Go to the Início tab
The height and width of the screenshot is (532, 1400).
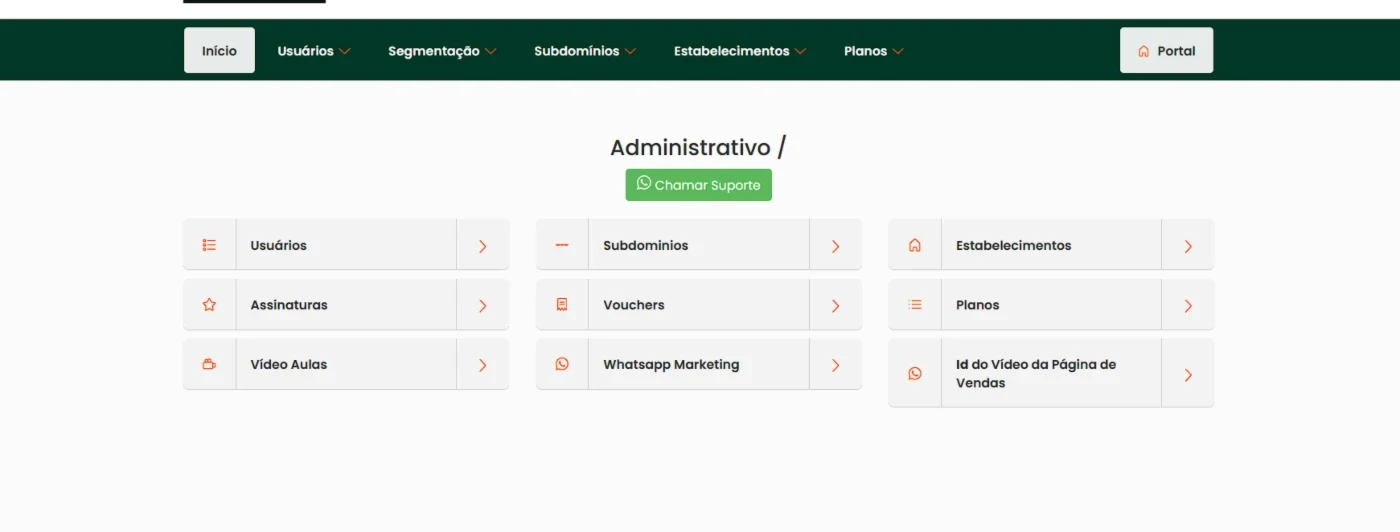coord(219,51)
